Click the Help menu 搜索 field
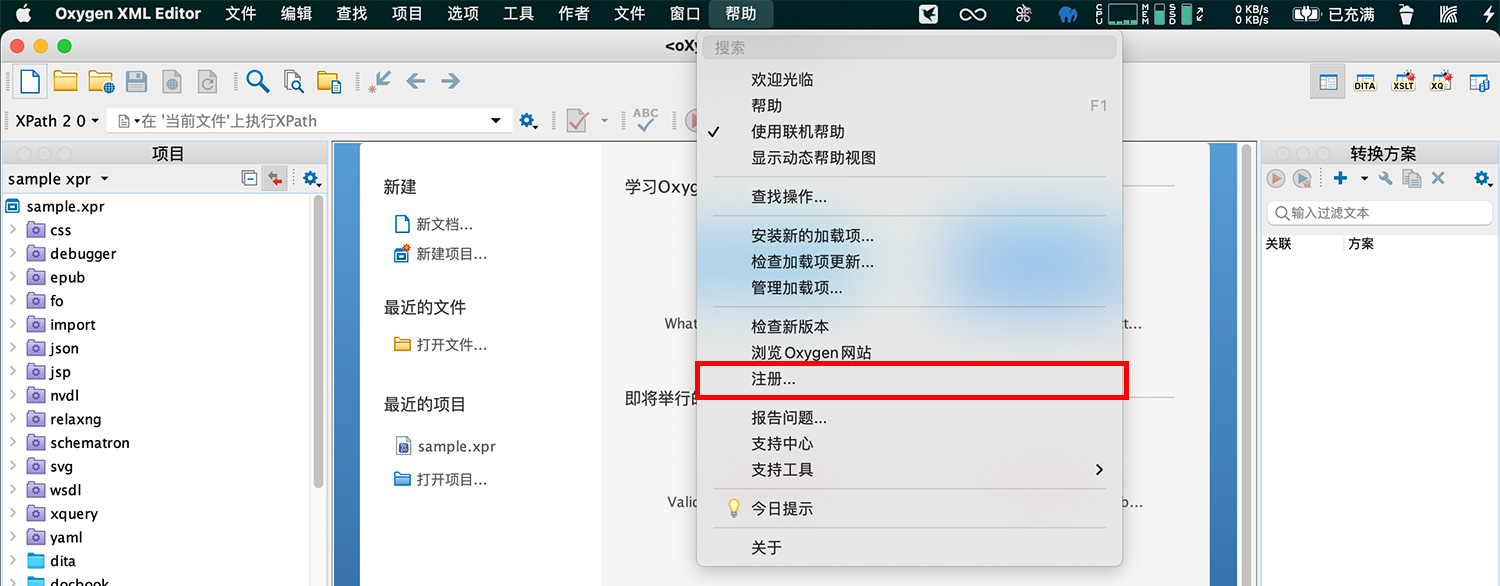Screen dimensions: 1500x586 (x=910, y=47)
